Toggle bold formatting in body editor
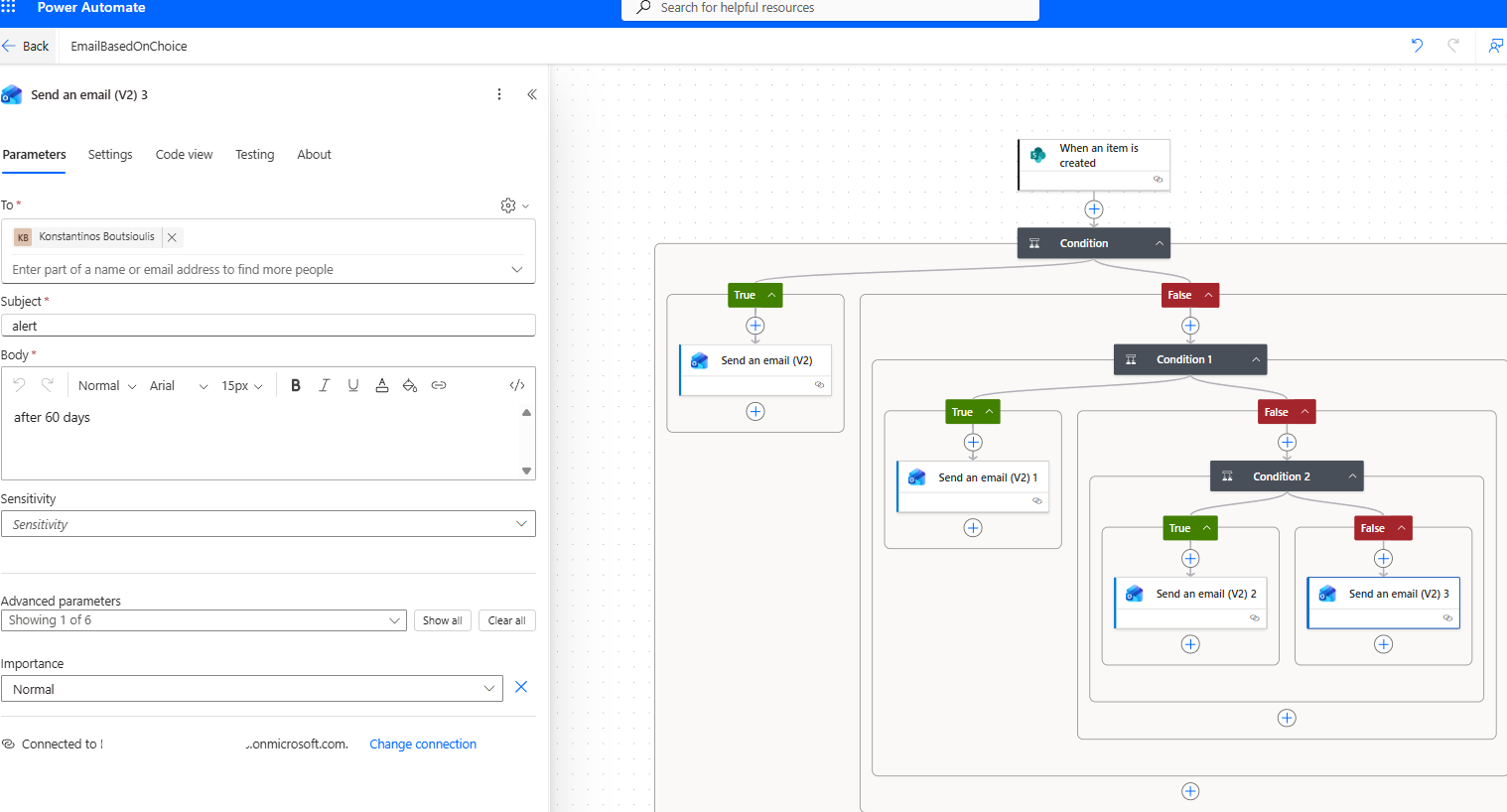1507x812 pixels. (295, 385)
